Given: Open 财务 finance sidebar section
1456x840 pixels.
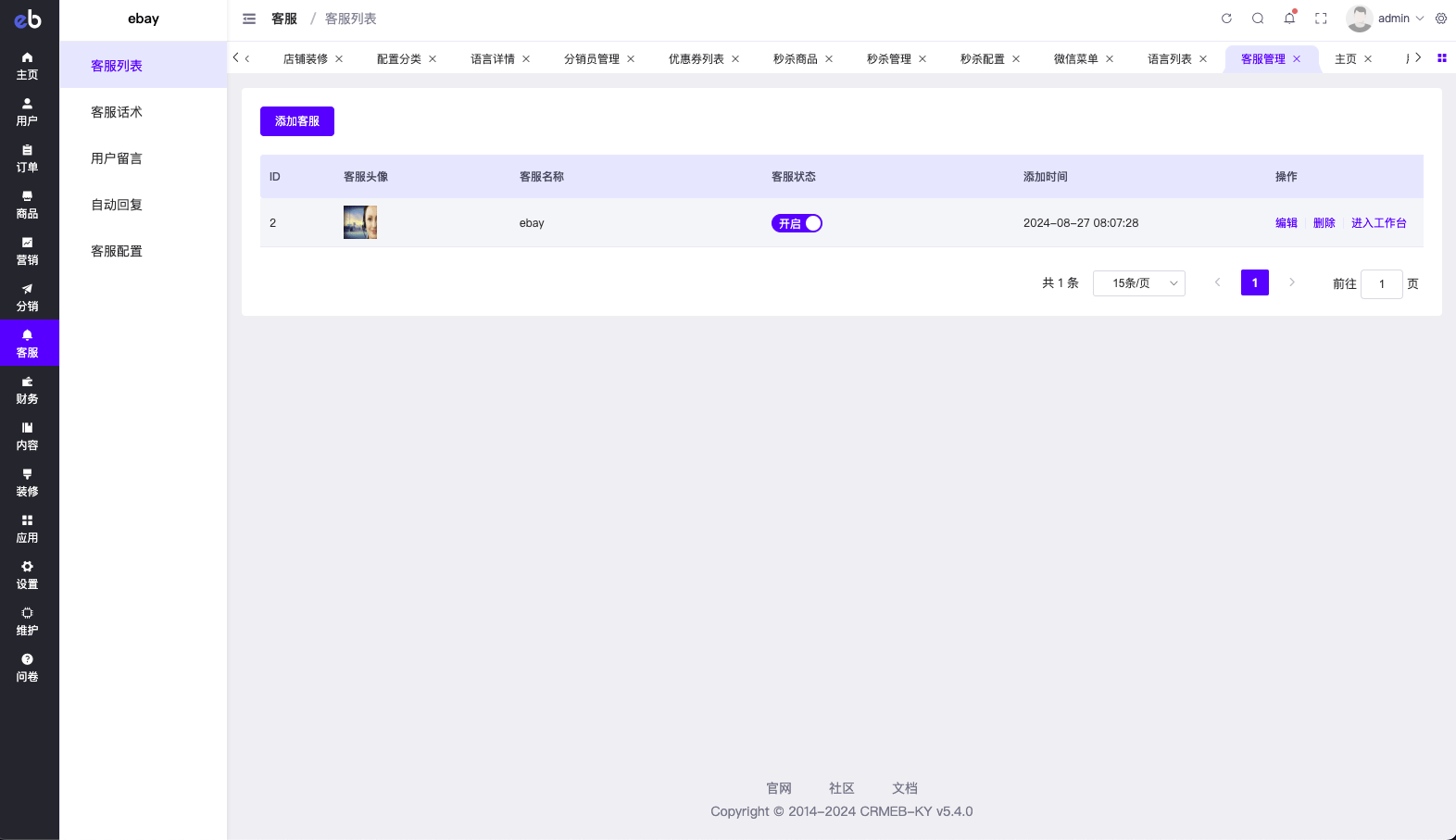Looking at the screenshot, I should (x=27, y=390).
